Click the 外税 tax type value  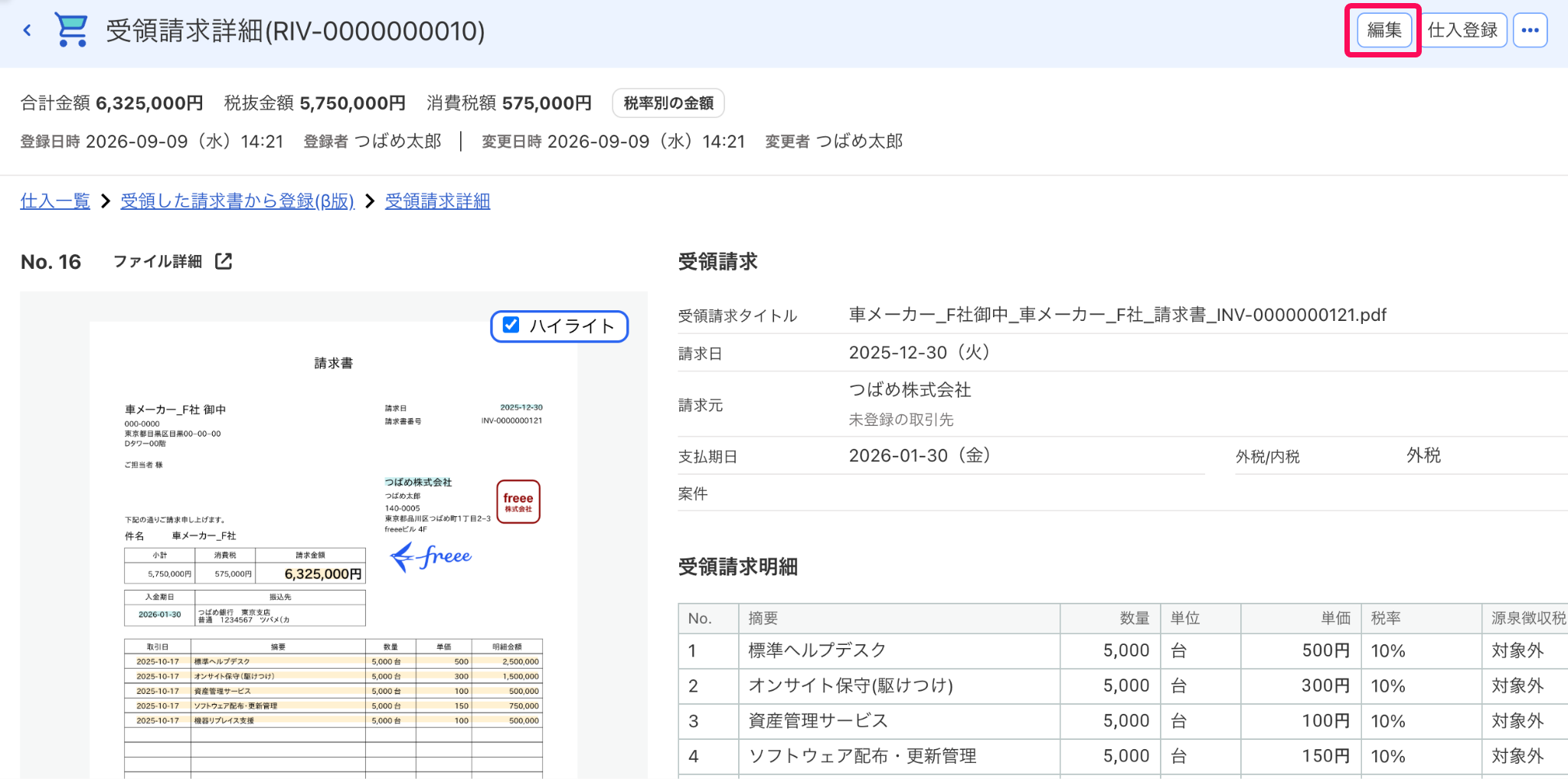pos(1423,456)
